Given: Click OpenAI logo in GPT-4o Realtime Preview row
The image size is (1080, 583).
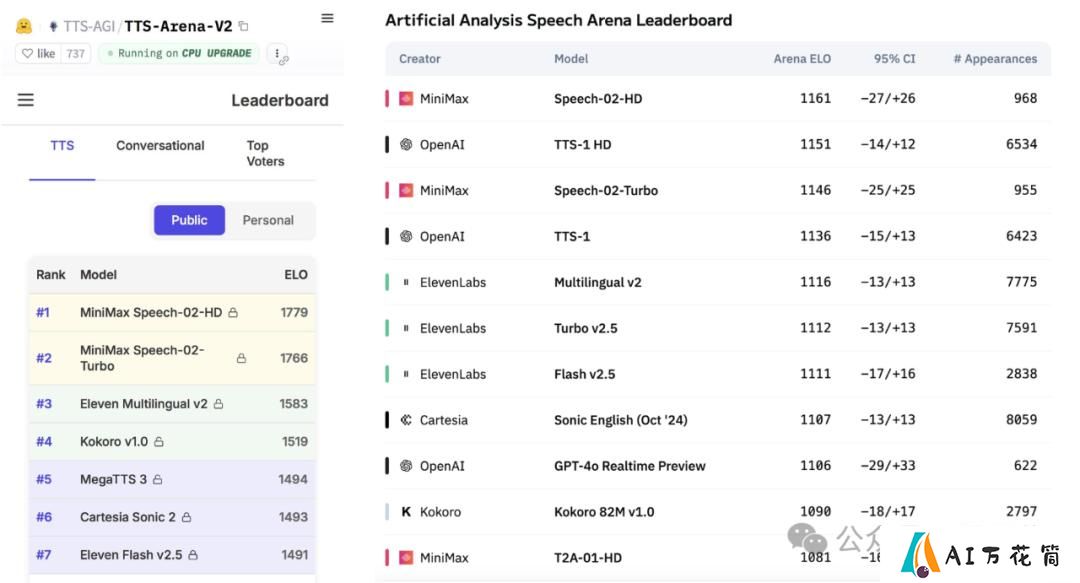Looking at the screenshot, I should click(406, 466).
